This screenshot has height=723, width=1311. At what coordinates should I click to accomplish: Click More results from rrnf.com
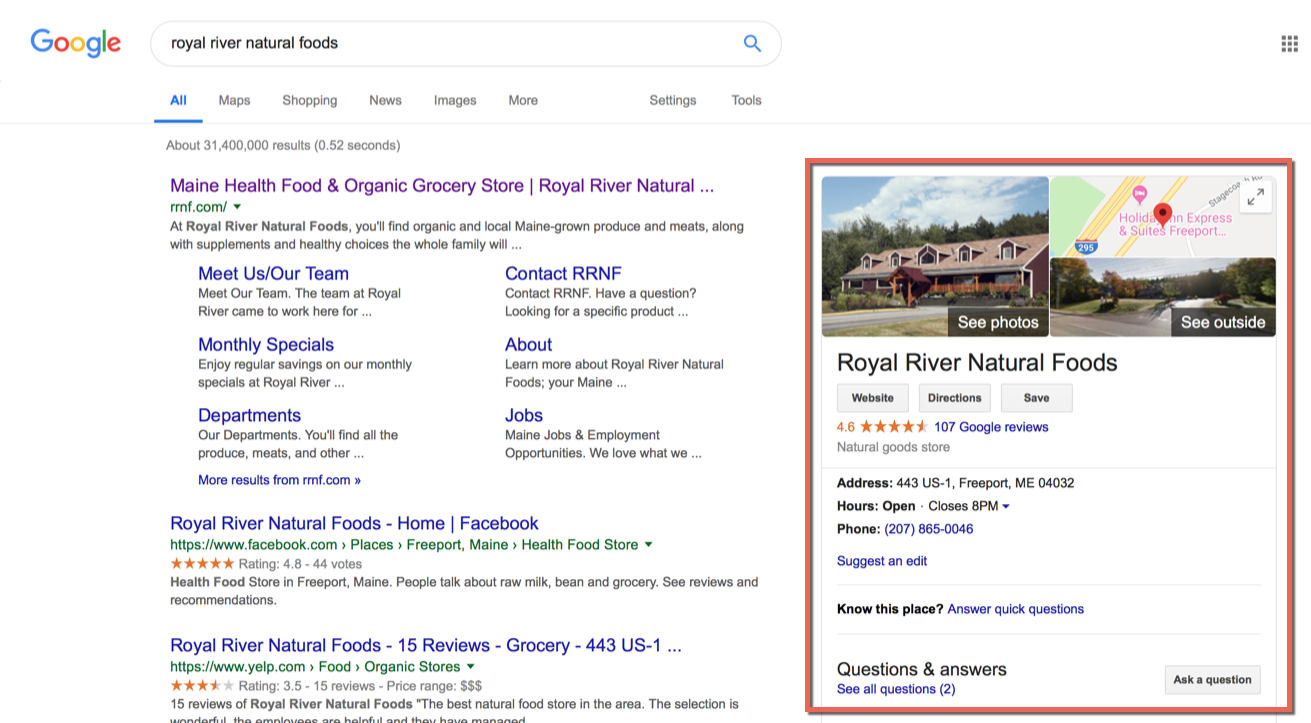pyautogui.click(x=279, y=480)
